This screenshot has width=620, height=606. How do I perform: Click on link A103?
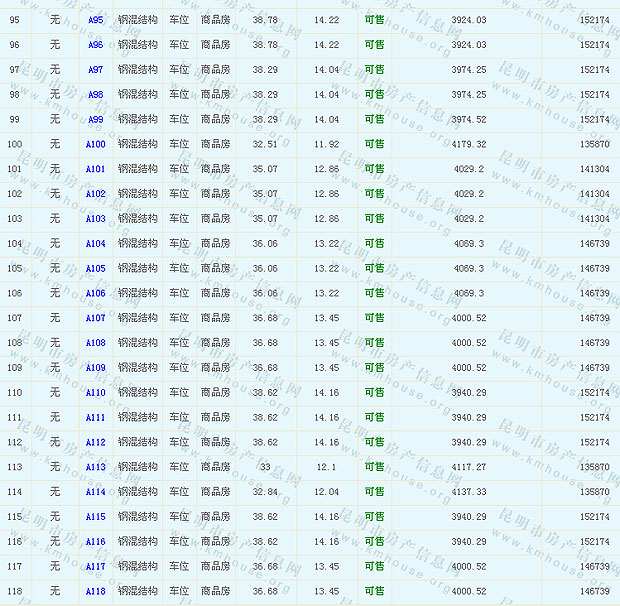click(95, 219)
